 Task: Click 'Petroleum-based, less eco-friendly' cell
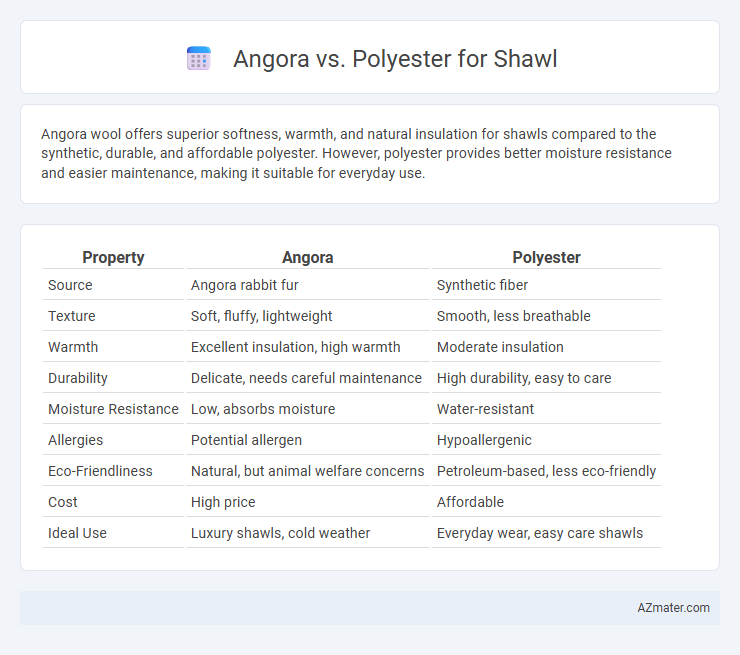tap(547, 471)
